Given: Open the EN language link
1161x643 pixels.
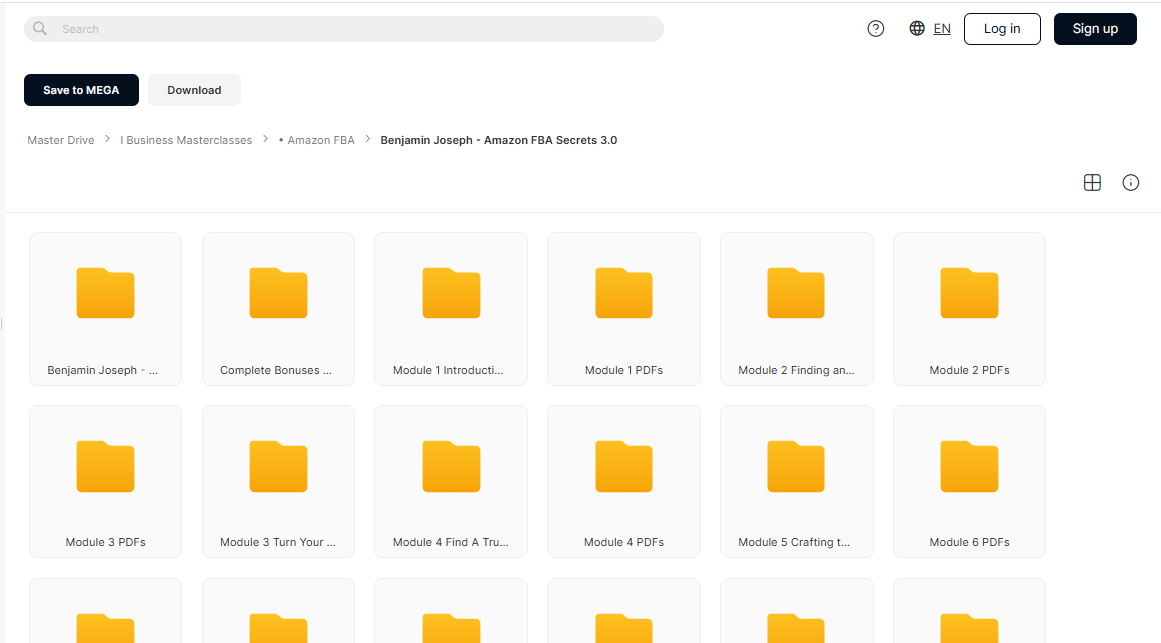Looking at the screenshot, I should [x=942, y=29].
